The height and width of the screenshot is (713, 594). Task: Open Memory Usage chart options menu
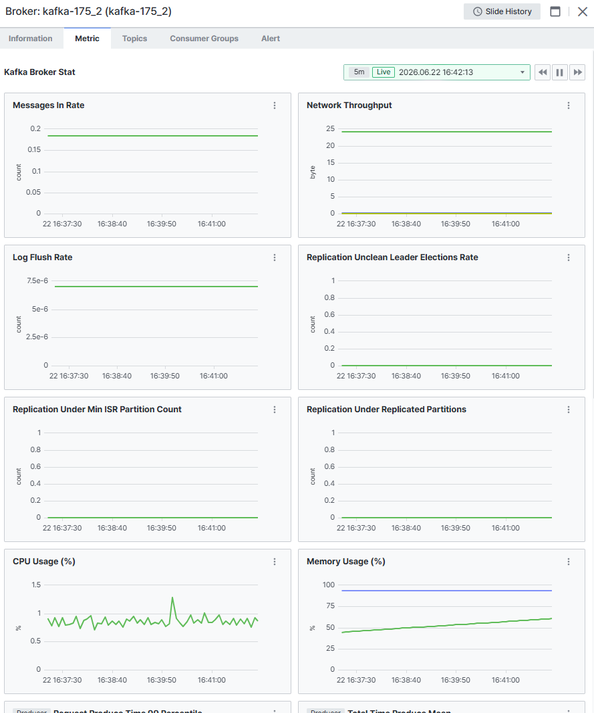pos(568,562)
